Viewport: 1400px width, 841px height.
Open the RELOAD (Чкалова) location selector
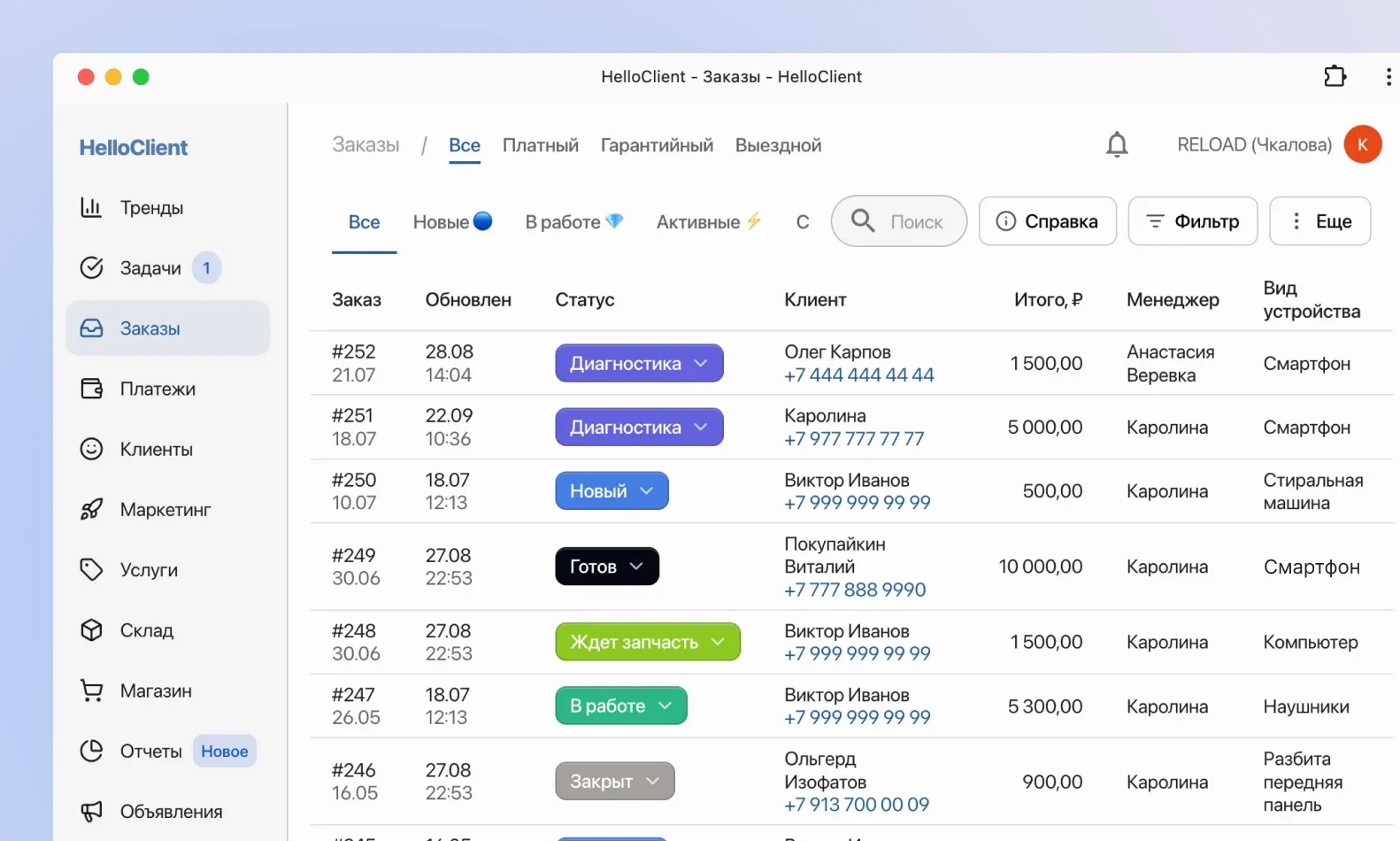[x=1254, y=144]
